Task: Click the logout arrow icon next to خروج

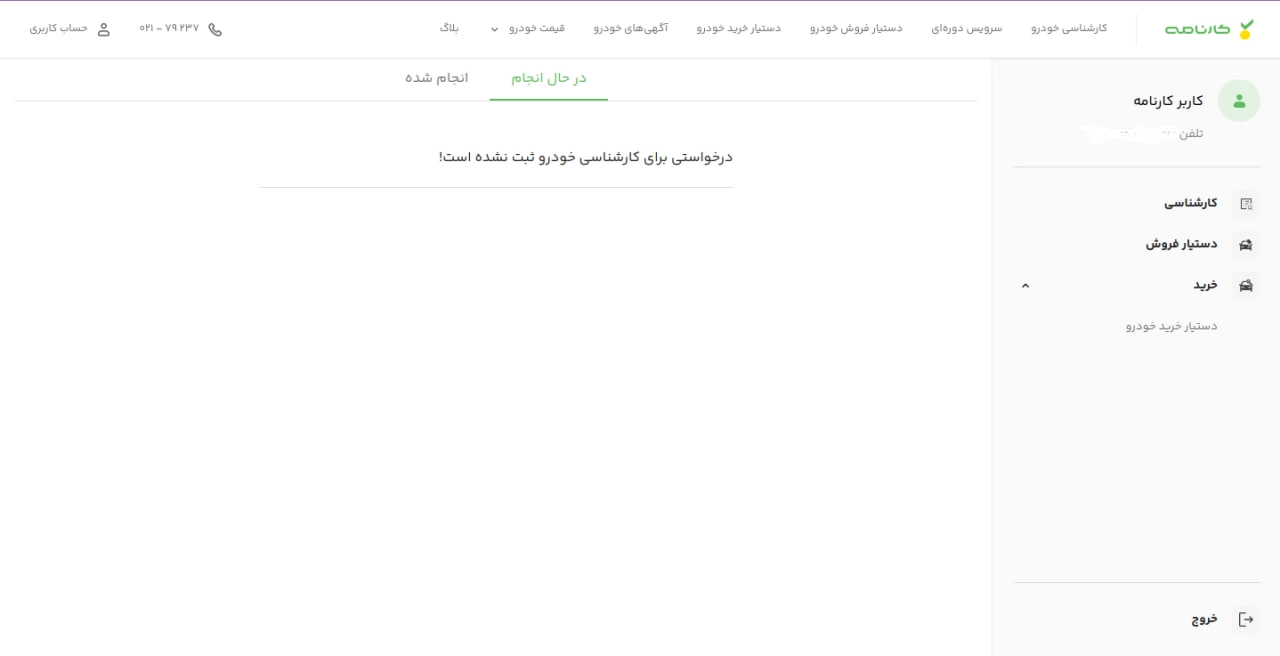Action: point(1246,618)
